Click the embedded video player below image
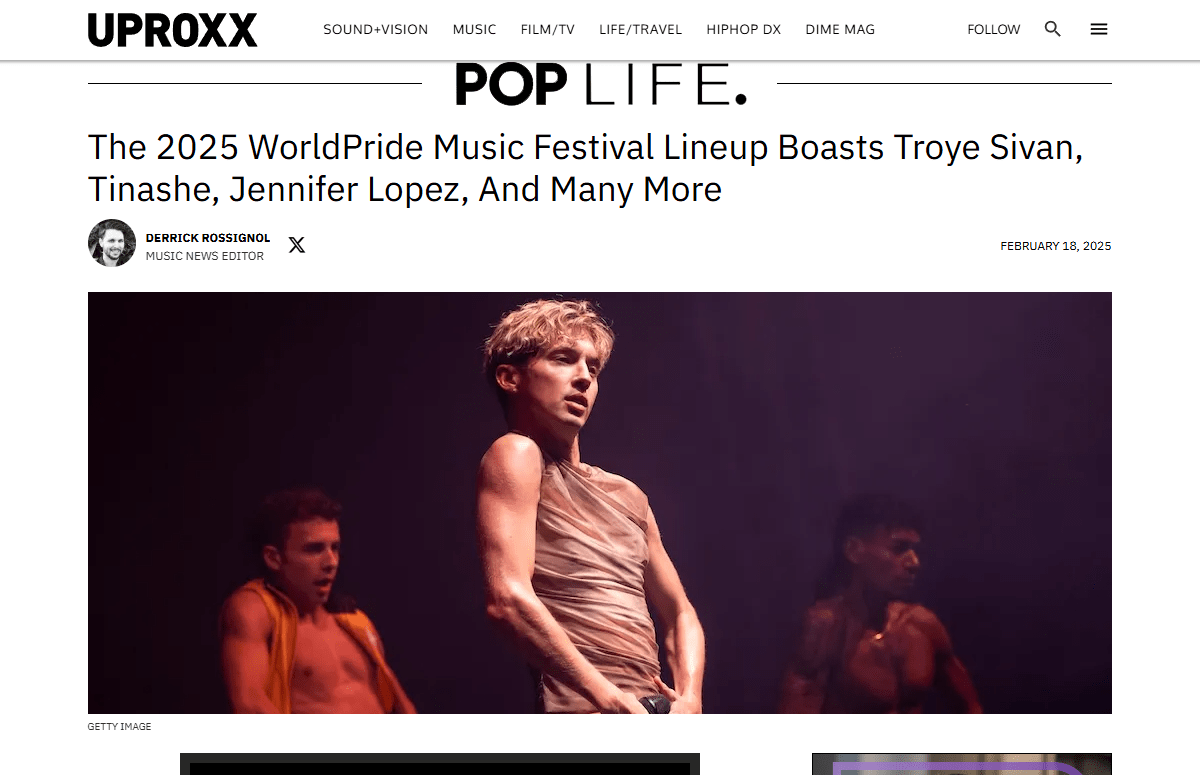This screenshot has height=775, width=1200. [x=440, y=764]
